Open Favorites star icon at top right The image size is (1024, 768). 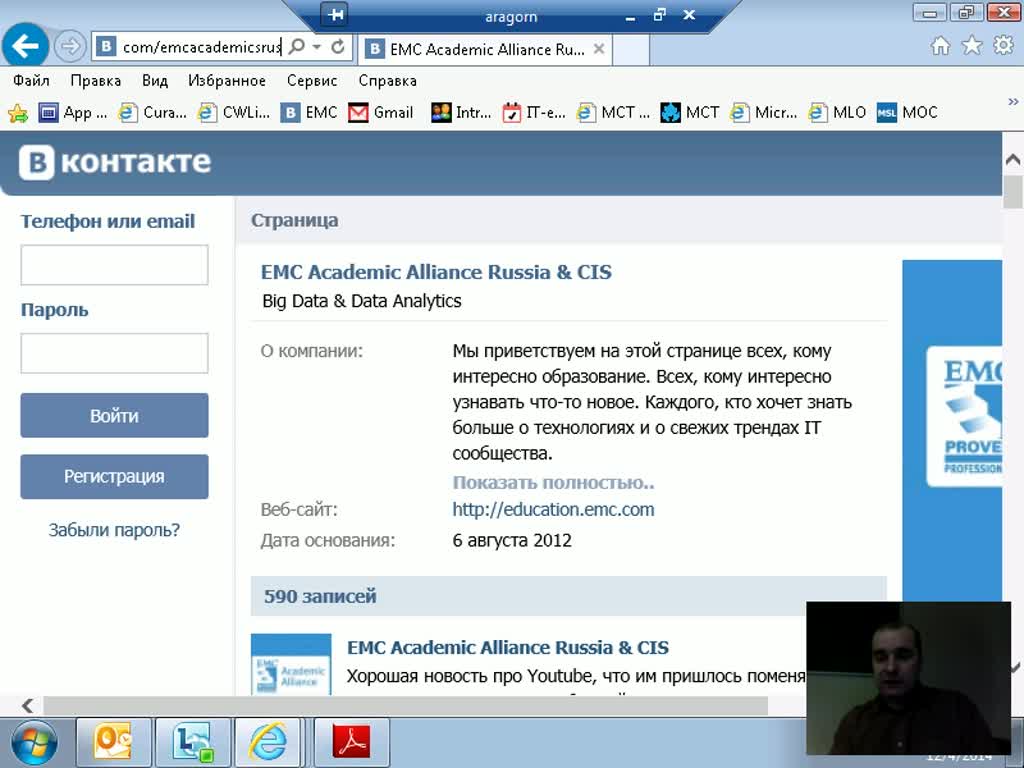972,46
